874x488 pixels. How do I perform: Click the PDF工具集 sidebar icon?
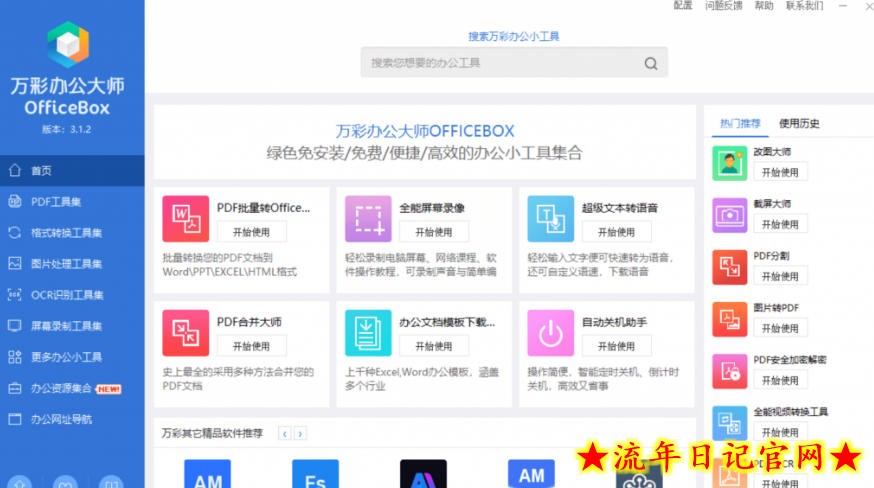coord(15,201)
